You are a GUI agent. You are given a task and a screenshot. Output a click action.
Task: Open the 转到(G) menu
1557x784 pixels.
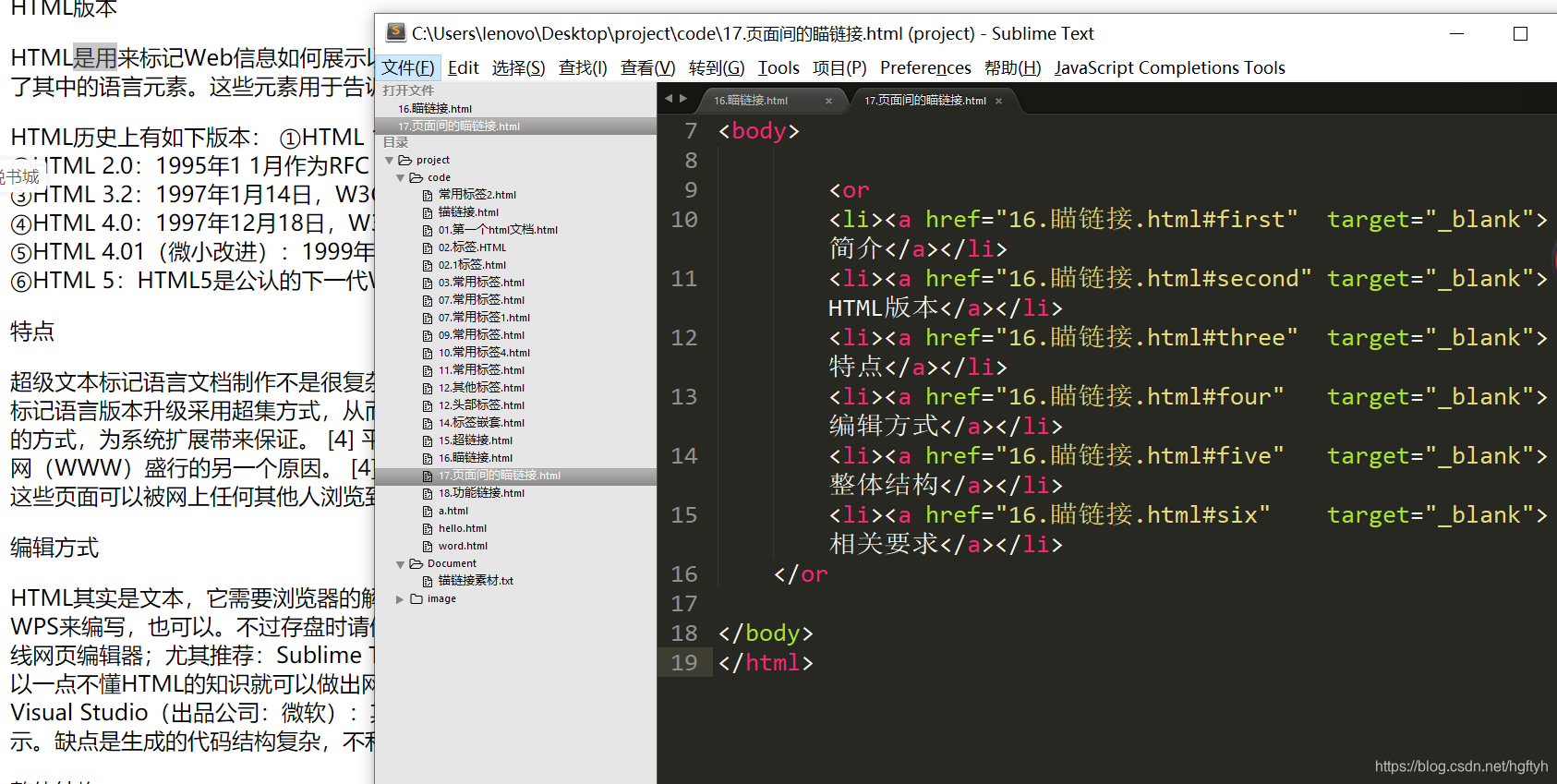click(717, 67)
